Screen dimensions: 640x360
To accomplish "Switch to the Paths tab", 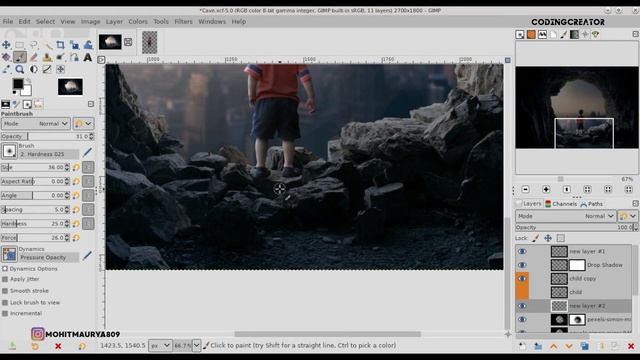I will click(x=591, y=204).
